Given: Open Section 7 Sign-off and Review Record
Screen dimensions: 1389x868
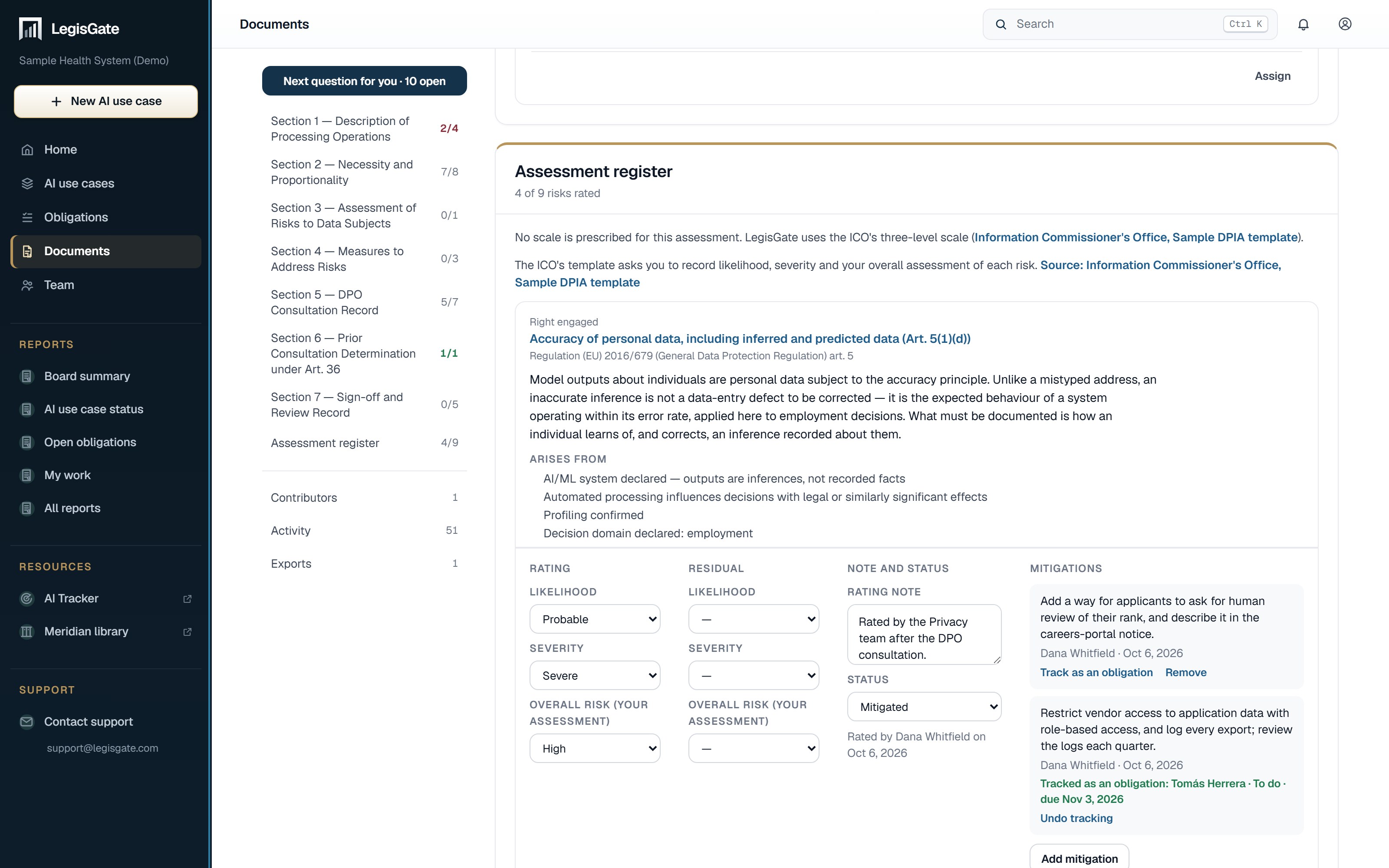Looking at the screenshot, I should pos(365,405).
